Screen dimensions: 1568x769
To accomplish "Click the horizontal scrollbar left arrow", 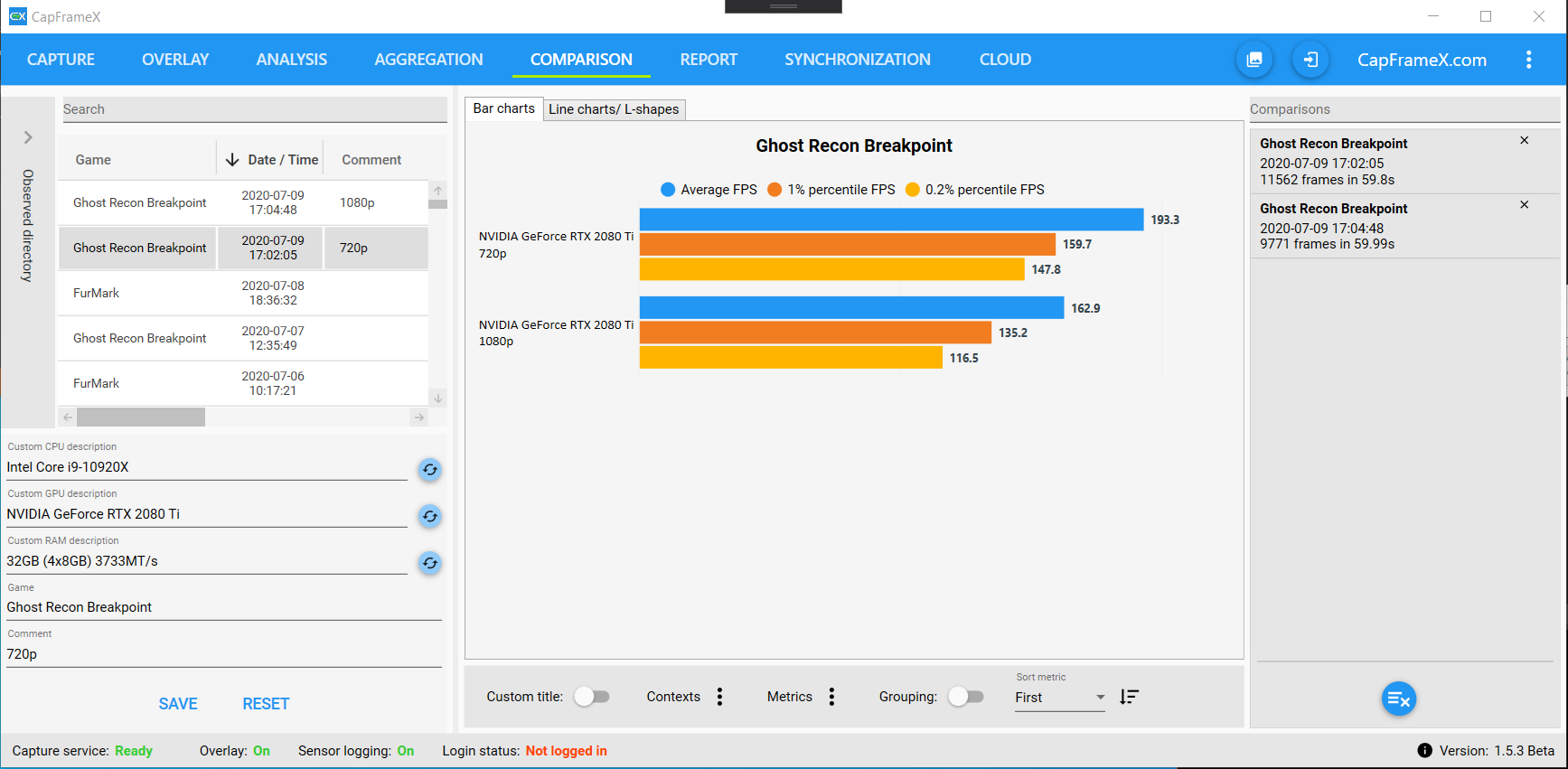I will [x=68, y=417].
